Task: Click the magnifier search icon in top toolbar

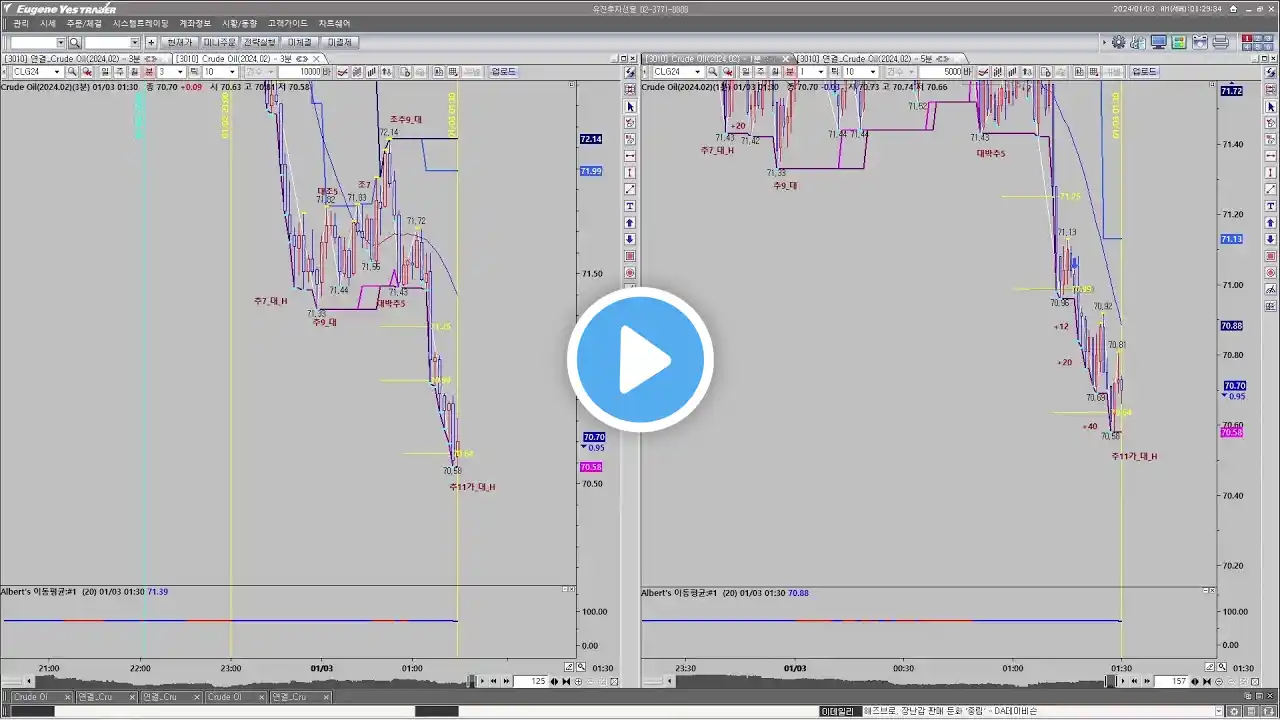Action: pyautogui.click(x=75, y=42)
